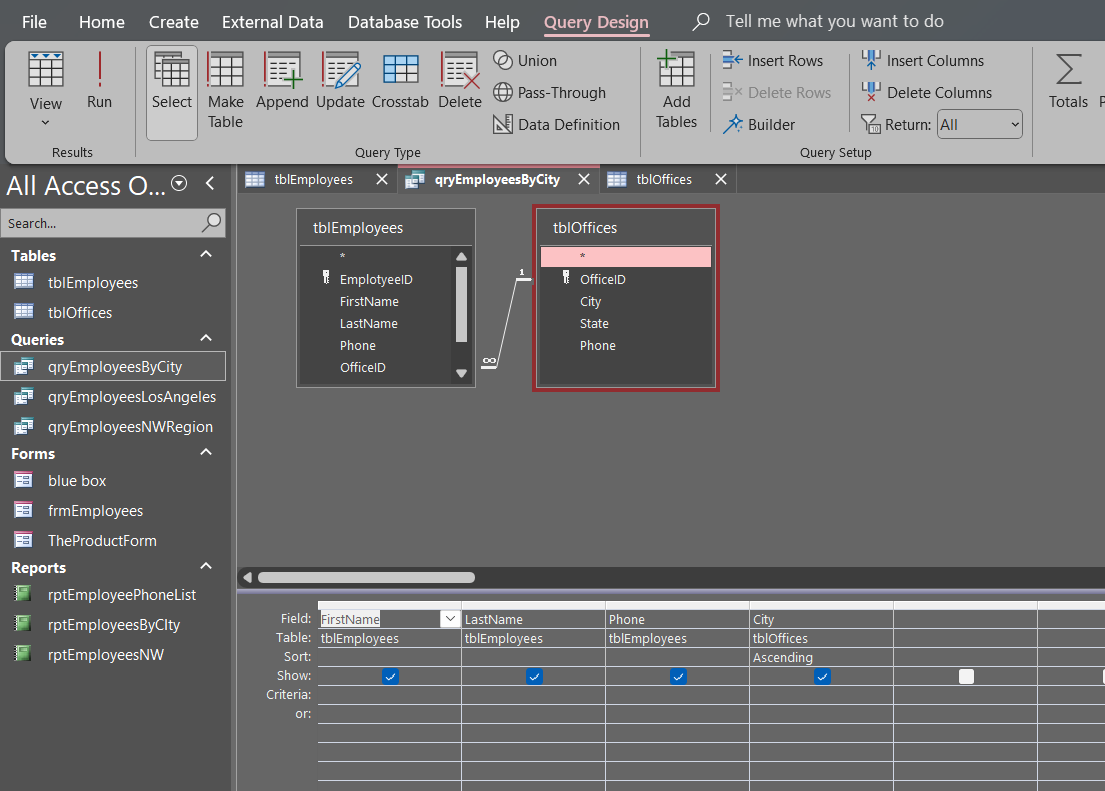Switch to tblOffices document tab
The width and height of the screenshot is (1105, 791).
(x=664, y=180)
